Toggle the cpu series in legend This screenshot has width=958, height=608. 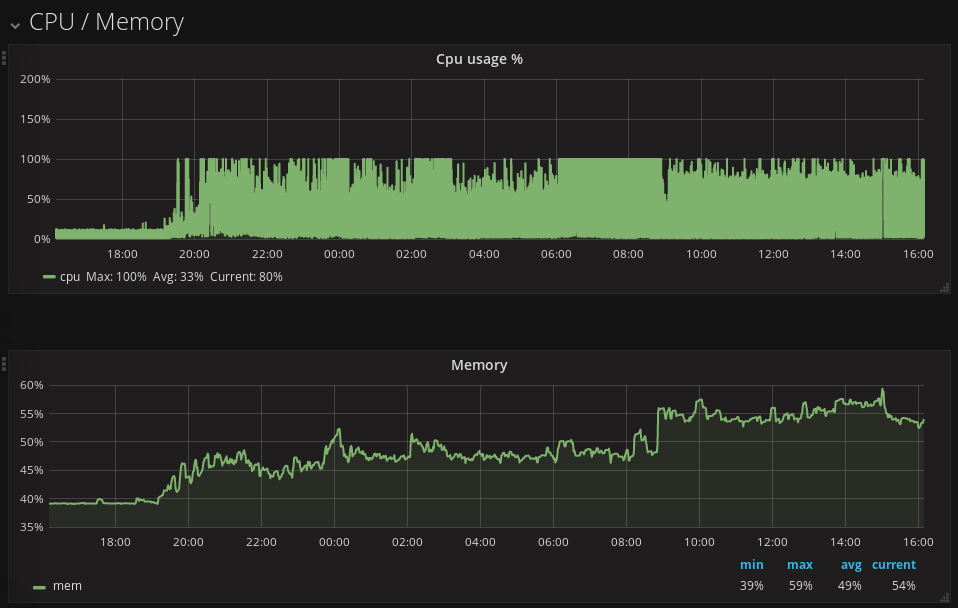click(70, 277)
